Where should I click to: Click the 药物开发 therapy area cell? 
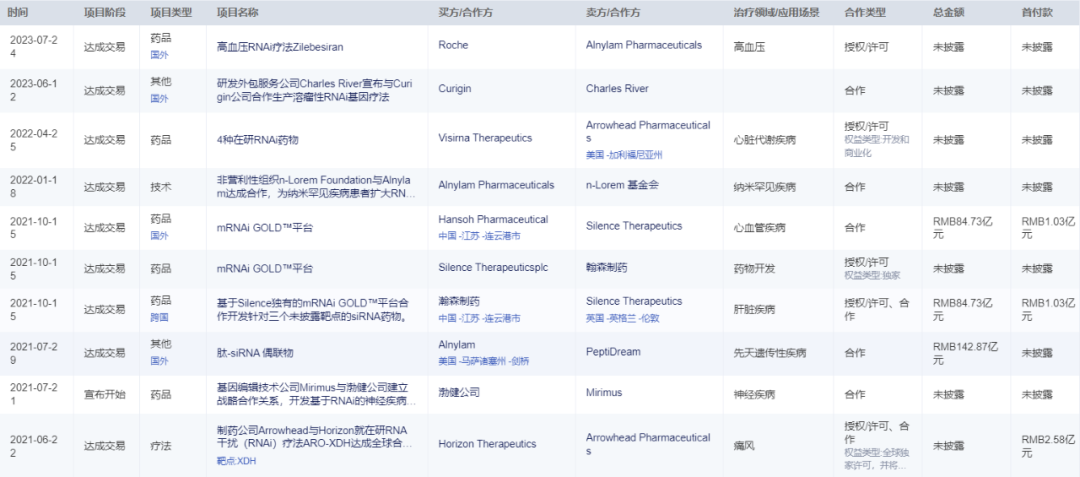tap(755, 267)
